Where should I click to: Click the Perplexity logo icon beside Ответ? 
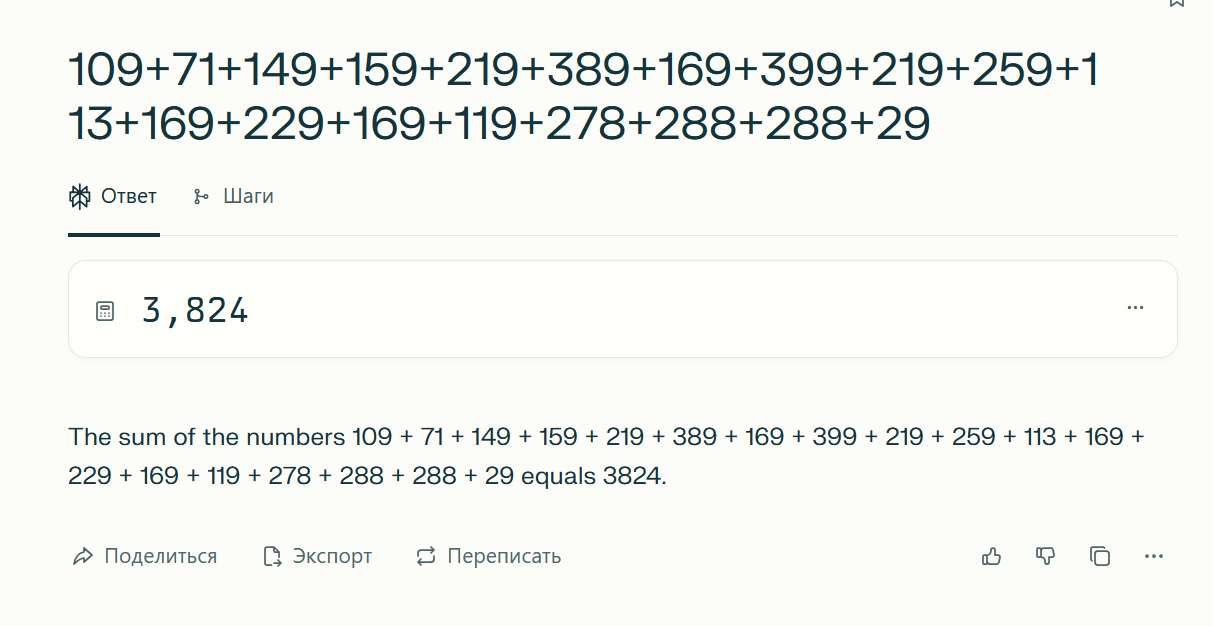coord(80,197)
